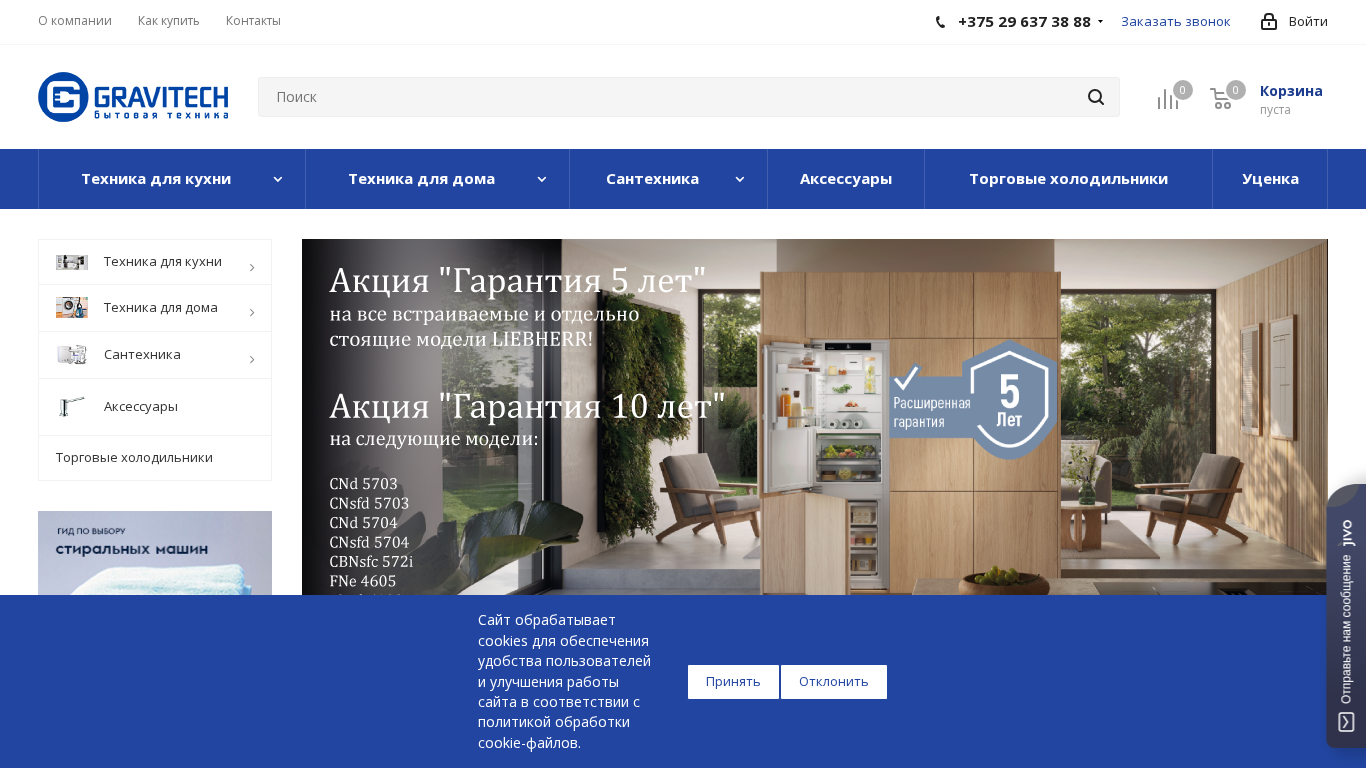Click the sidebar kitchen appliances thumbnail icon
The height and width of the screenshot is (768, 1366).
point(72,262)
